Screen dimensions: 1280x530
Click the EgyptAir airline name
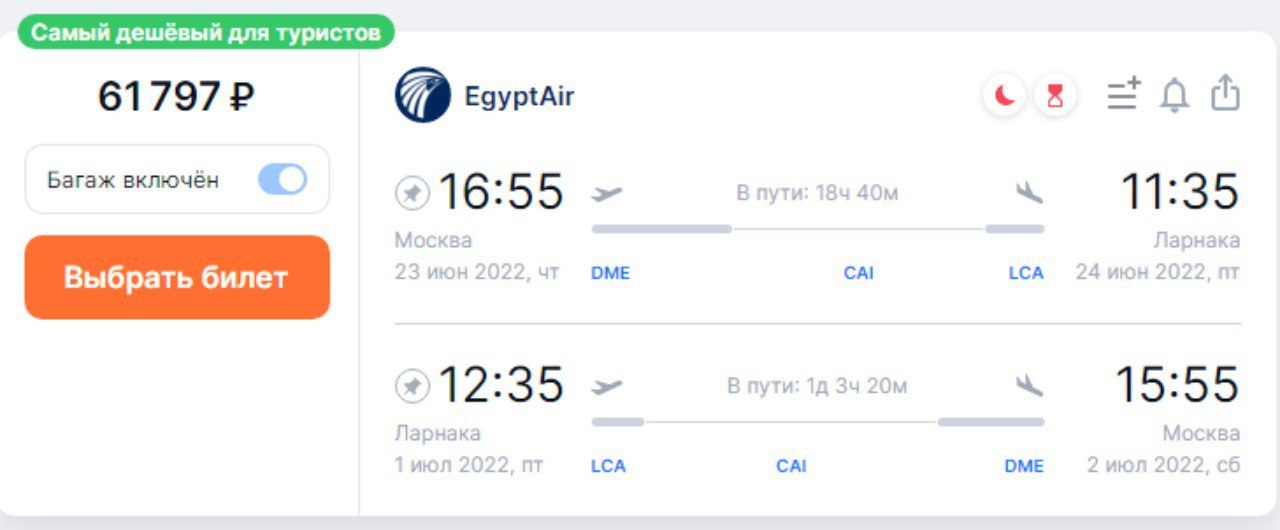click(x=519, y=96)
